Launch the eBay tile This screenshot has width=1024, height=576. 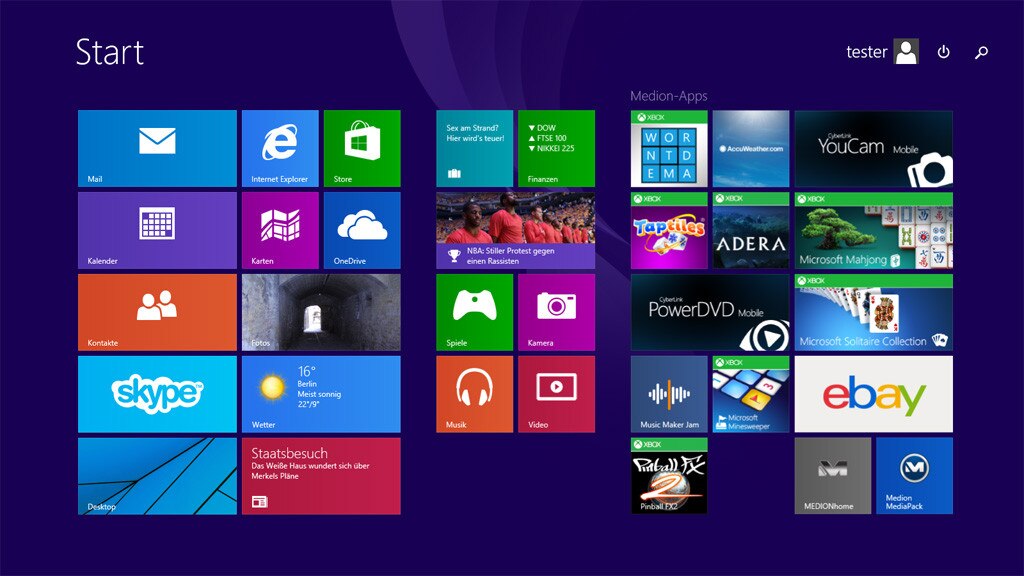point(873,394)
